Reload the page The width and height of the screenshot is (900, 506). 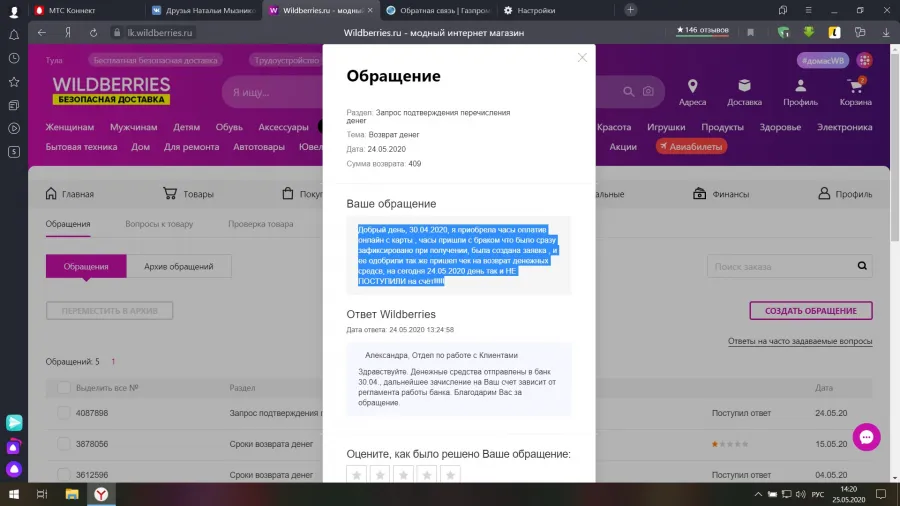click(93, 33)
